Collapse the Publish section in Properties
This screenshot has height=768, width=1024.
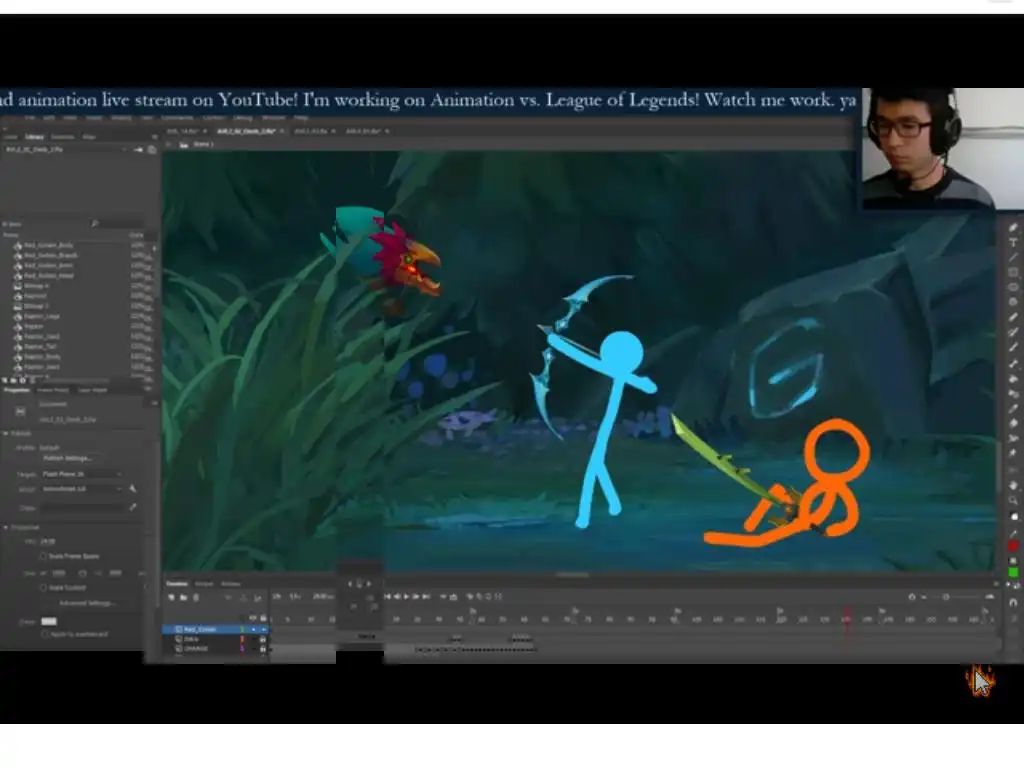tap(6, 434)
